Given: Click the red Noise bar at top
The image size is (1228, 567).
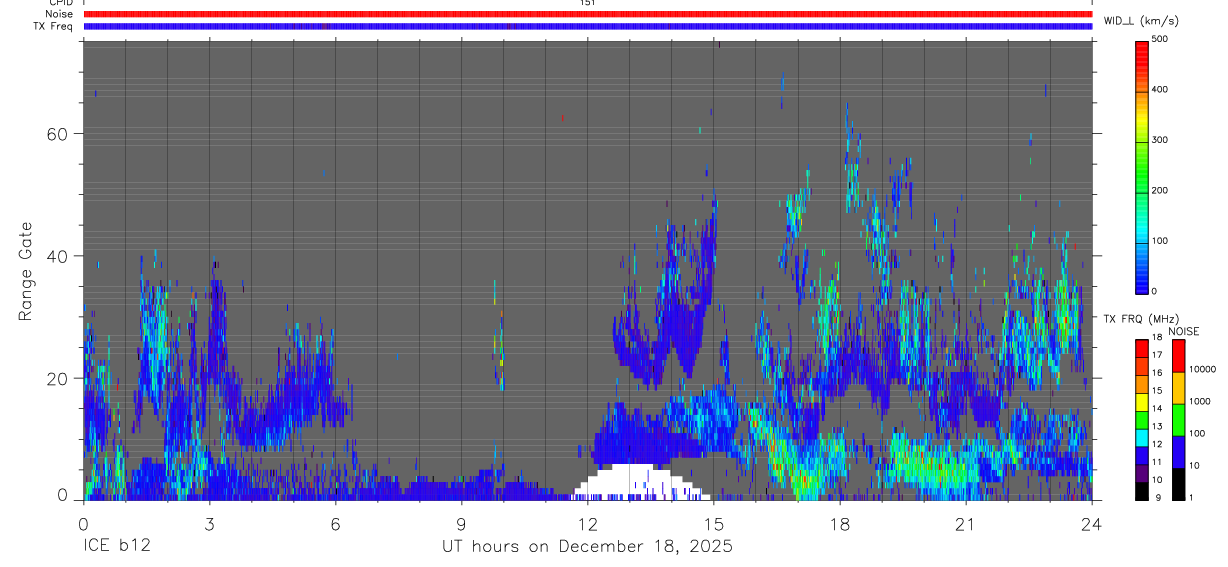Looking at the screenshot, I should point(587,14).
